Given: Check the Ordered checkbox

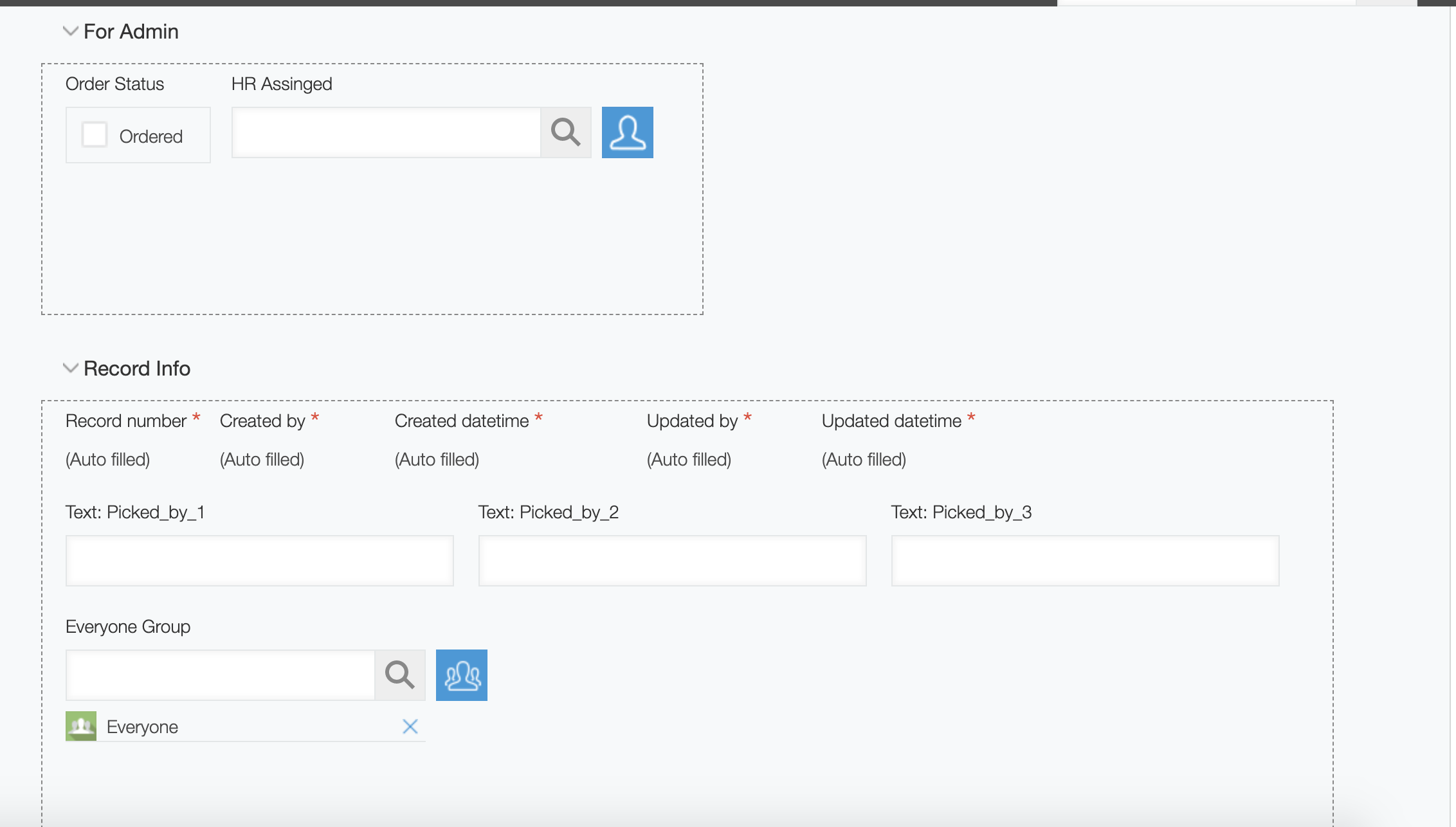Looking at the screenshot, I should (95, 135).
